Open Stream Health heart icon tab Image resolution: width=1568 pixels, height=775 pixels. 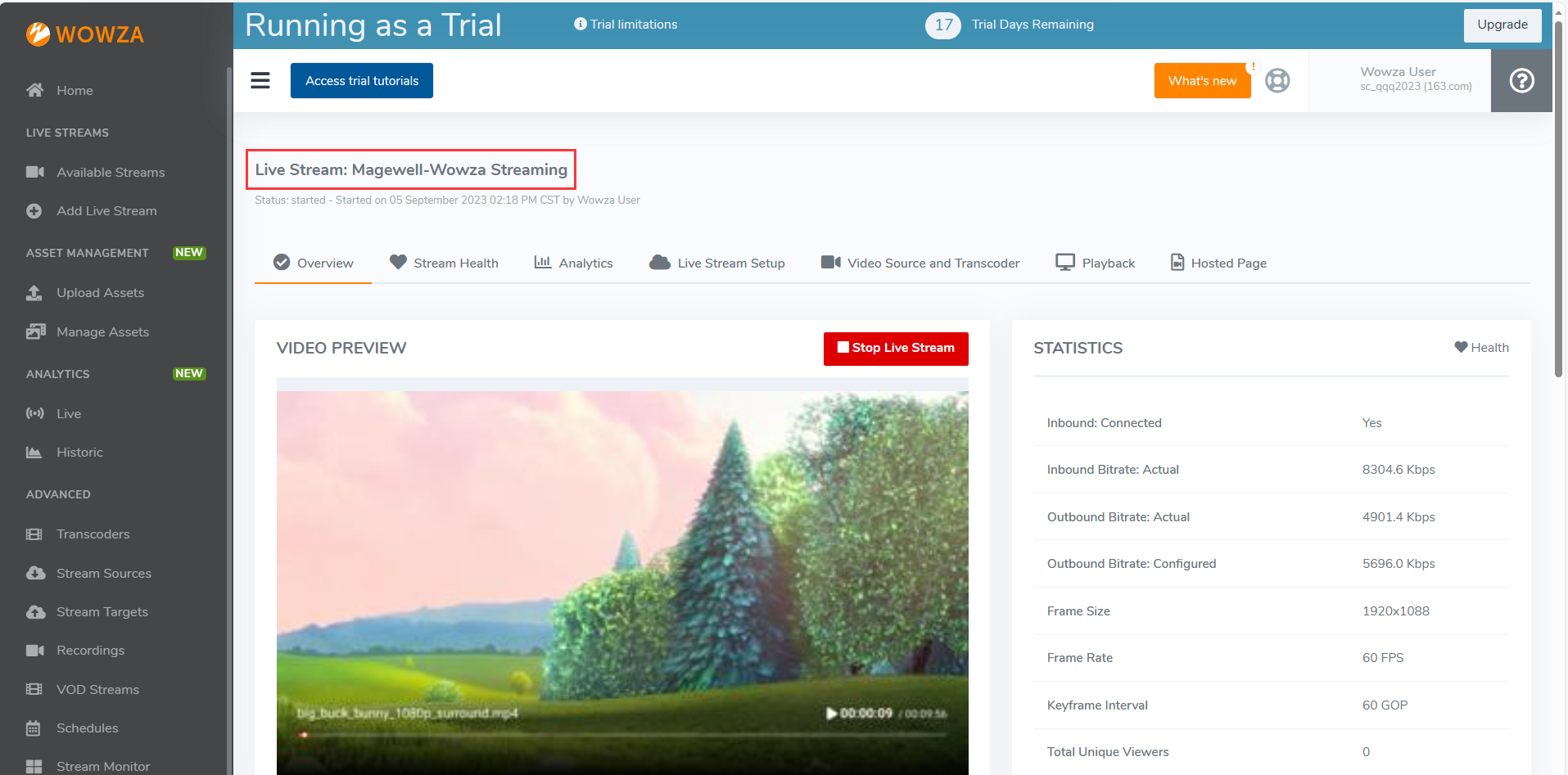(x=445, y=263)
